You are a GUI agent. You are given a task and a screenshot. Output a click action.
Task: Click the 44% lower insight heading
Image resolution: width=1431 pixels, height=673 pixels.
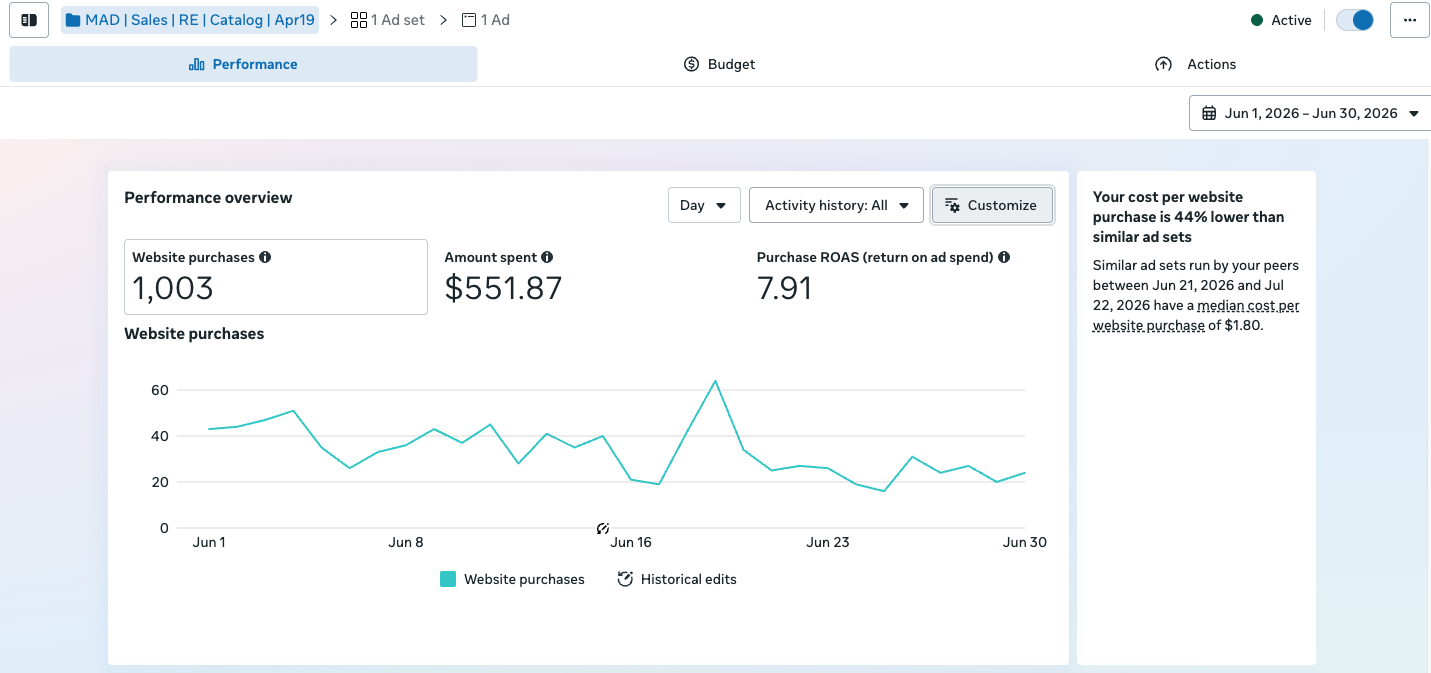click(x=1189, y=217)
